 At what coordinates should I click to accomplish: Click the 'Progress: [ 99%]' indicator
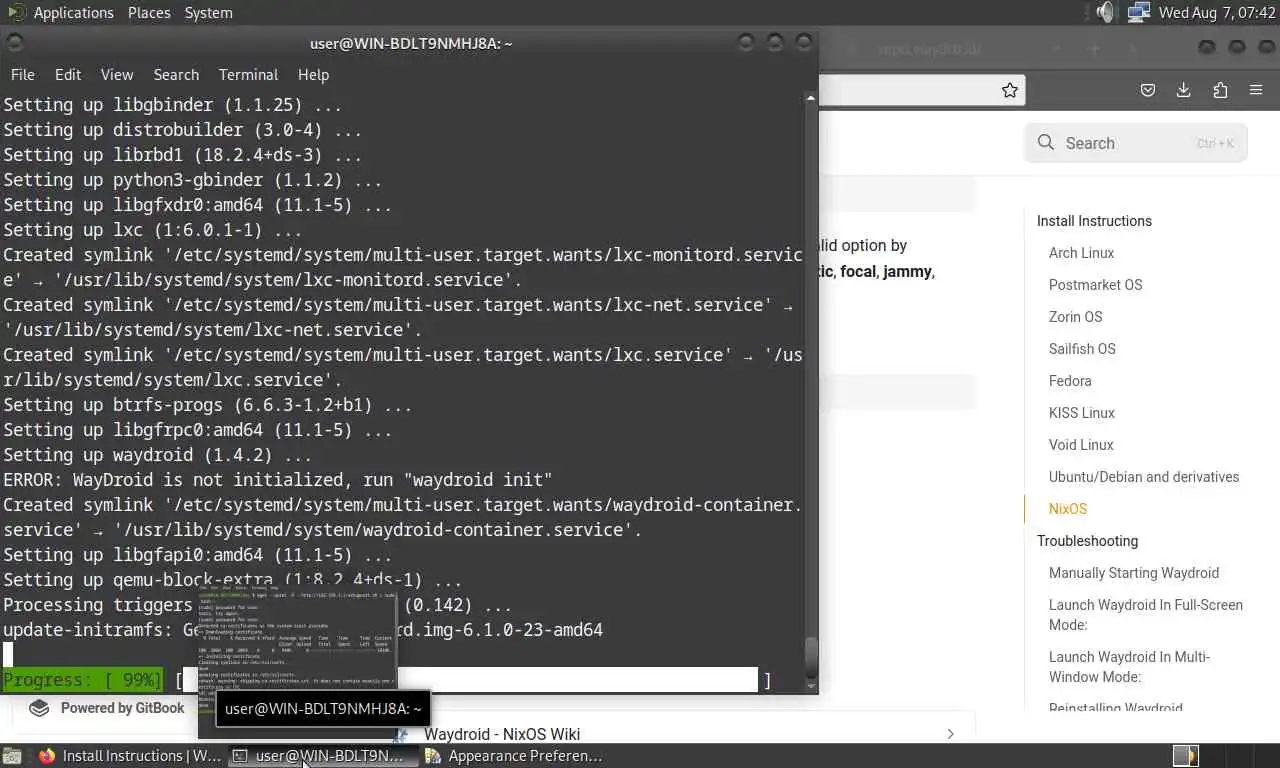coord(82,680)
